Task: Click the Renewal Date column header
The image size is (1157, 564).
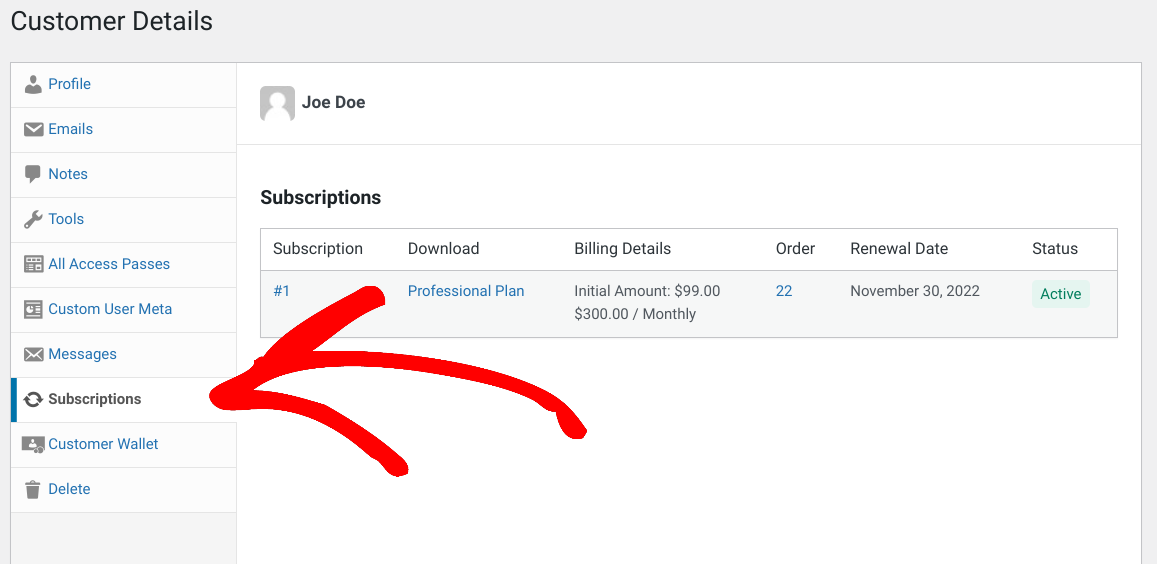Action: [899, 249]
